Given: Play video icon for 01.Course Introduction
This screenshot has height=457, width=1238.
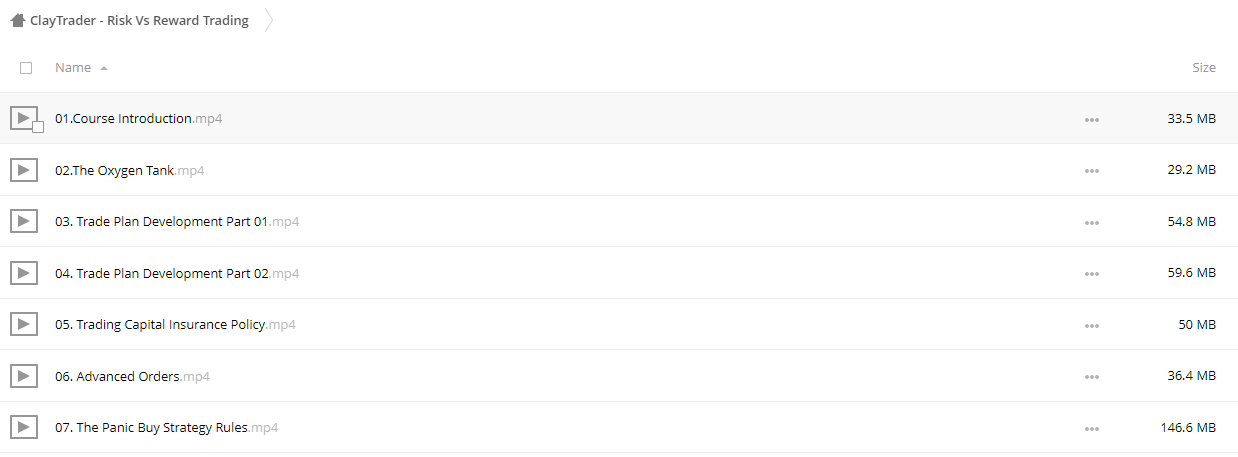Looking at the screenshot, I should (x=24, y=118).
